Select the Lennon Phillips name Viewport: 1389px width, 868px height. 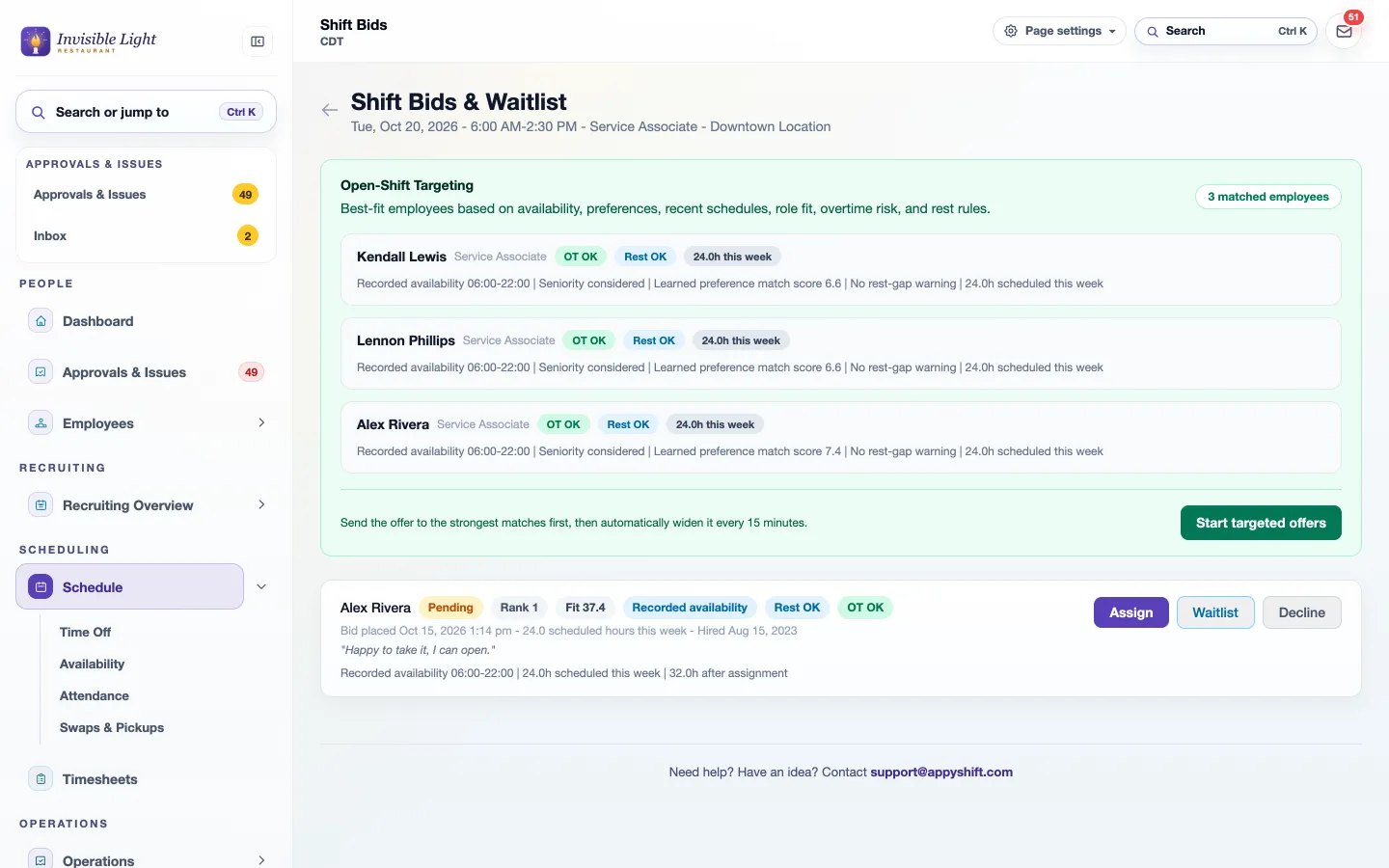pyautogui.click(x=406, y=340)
